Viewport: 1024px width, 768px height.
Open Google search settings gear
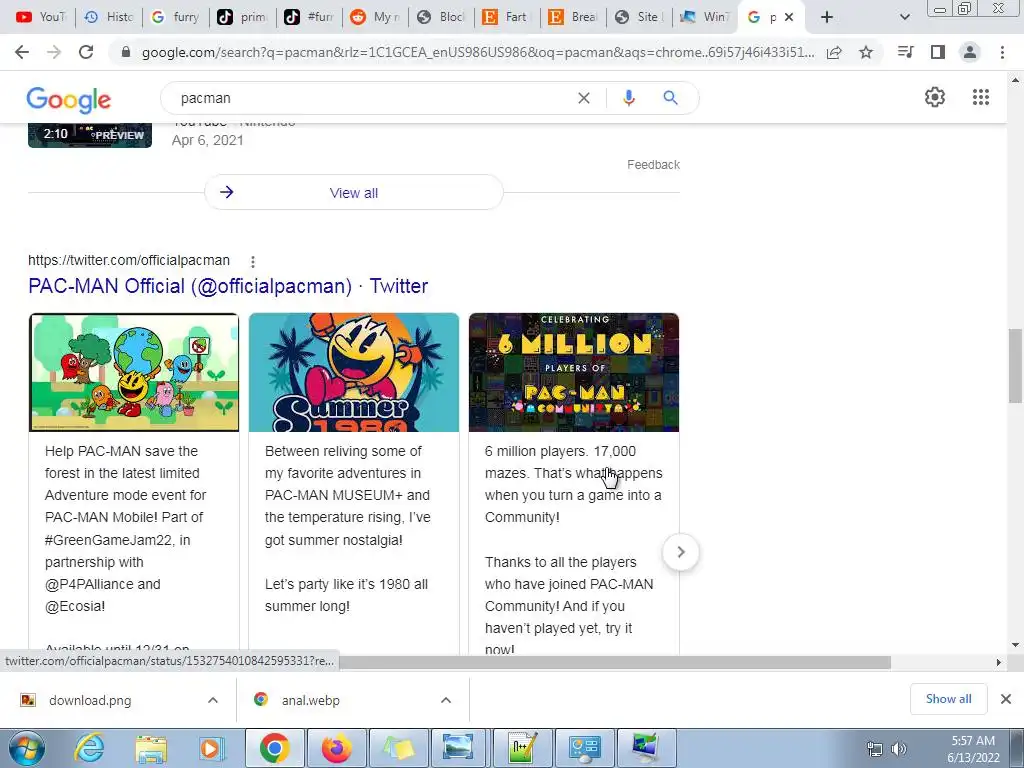tap(935, 97)
